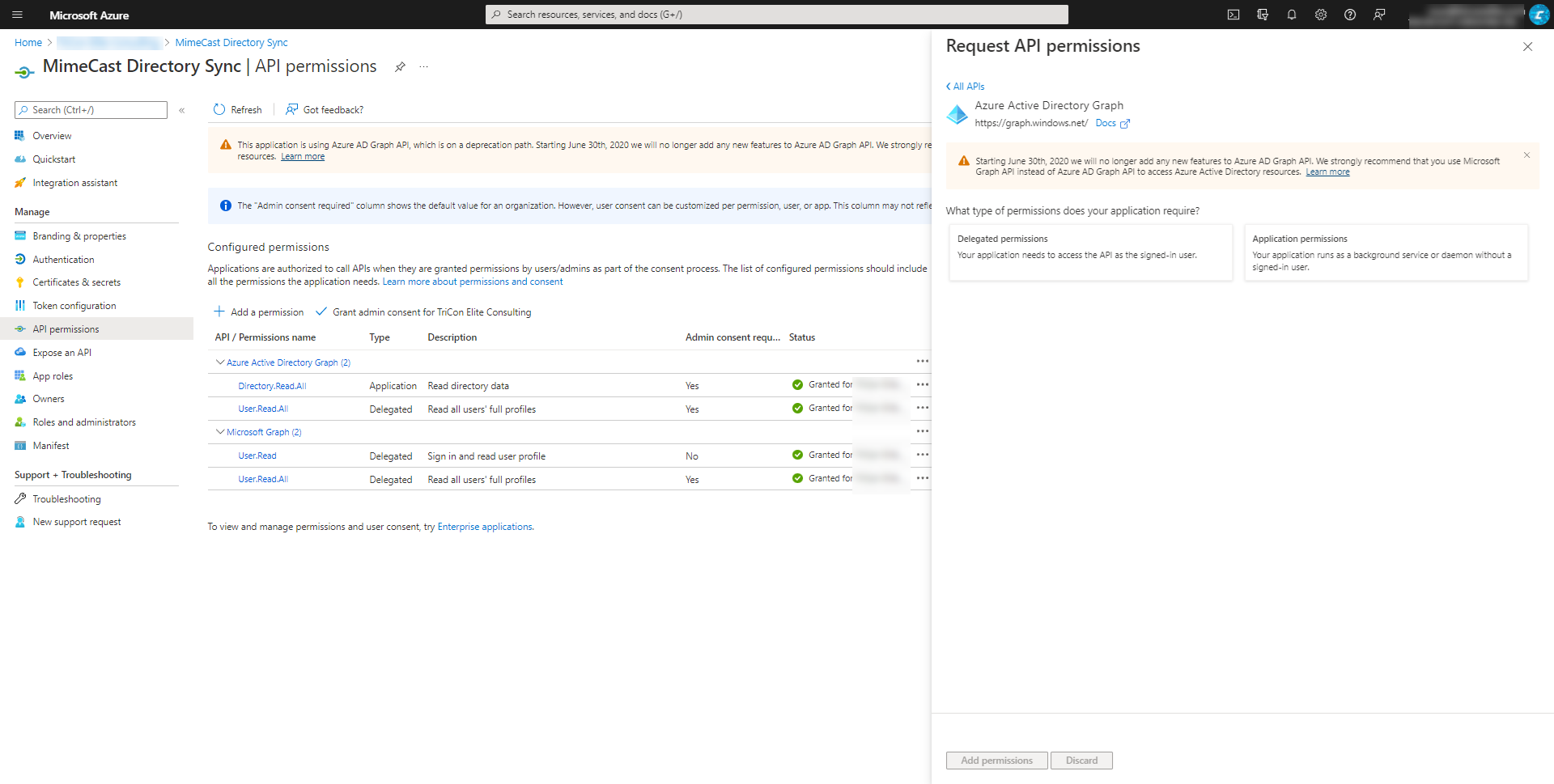1554x784 pixels.
Task: Click the Discard button
Action: pos(1081,761)
